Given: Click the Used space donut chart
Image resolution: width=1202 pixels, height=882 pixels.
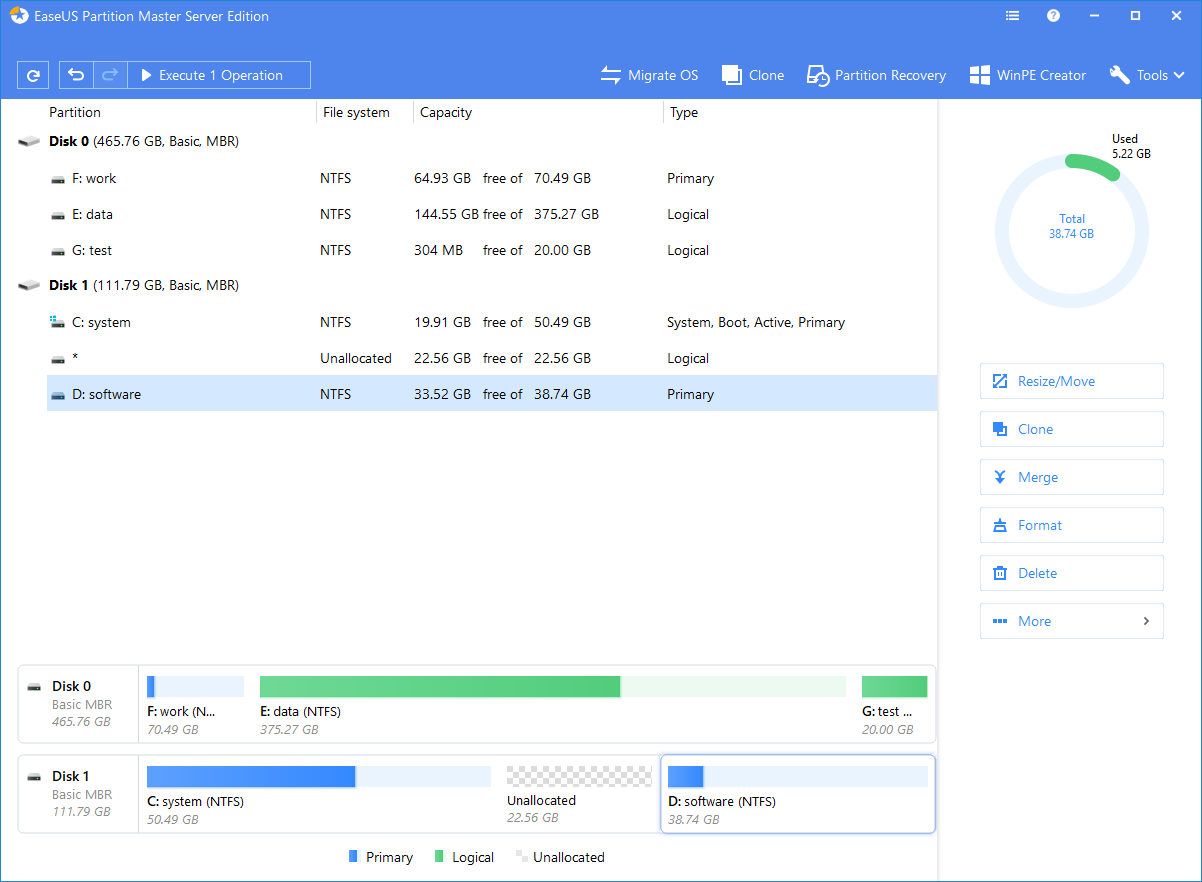Looking at the screenshot, I should tap(1071, 230).
